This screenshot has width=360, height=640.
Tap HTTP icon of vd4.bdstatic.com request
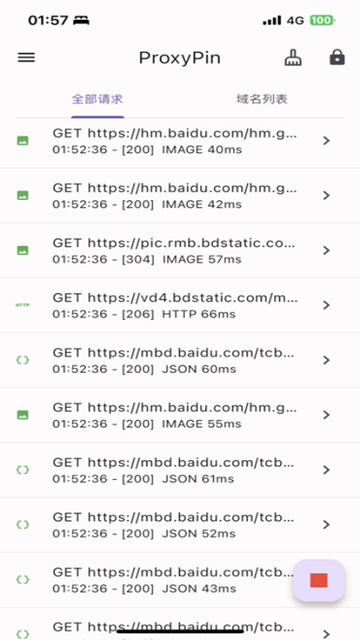[22, 305]
